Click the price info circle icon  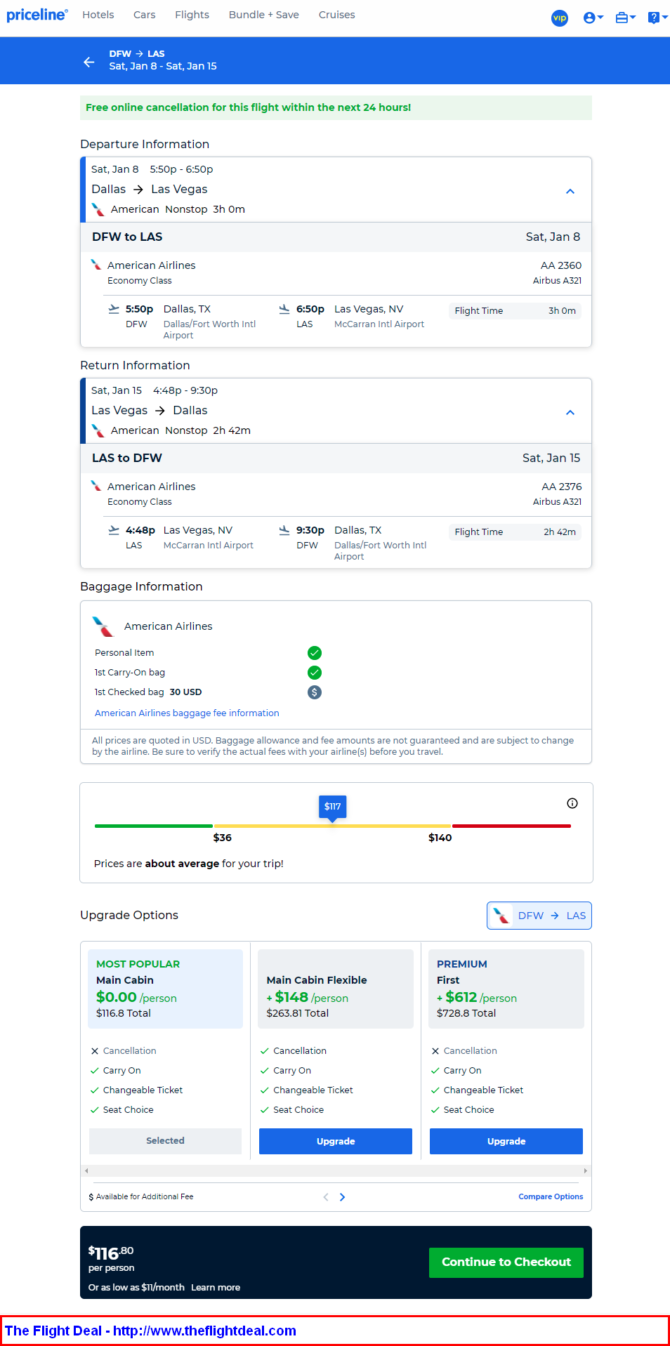[572, 803]
